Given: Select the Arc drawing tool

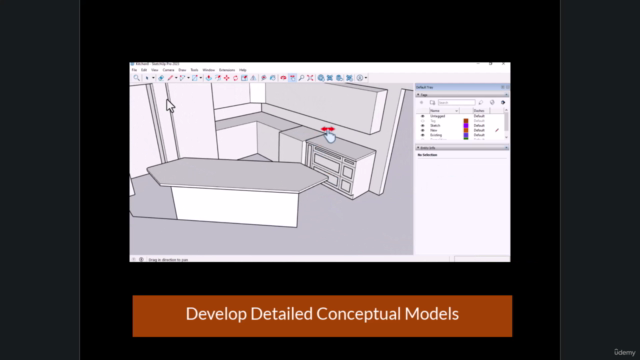Looking at the screenshot, I should (182, 78).
